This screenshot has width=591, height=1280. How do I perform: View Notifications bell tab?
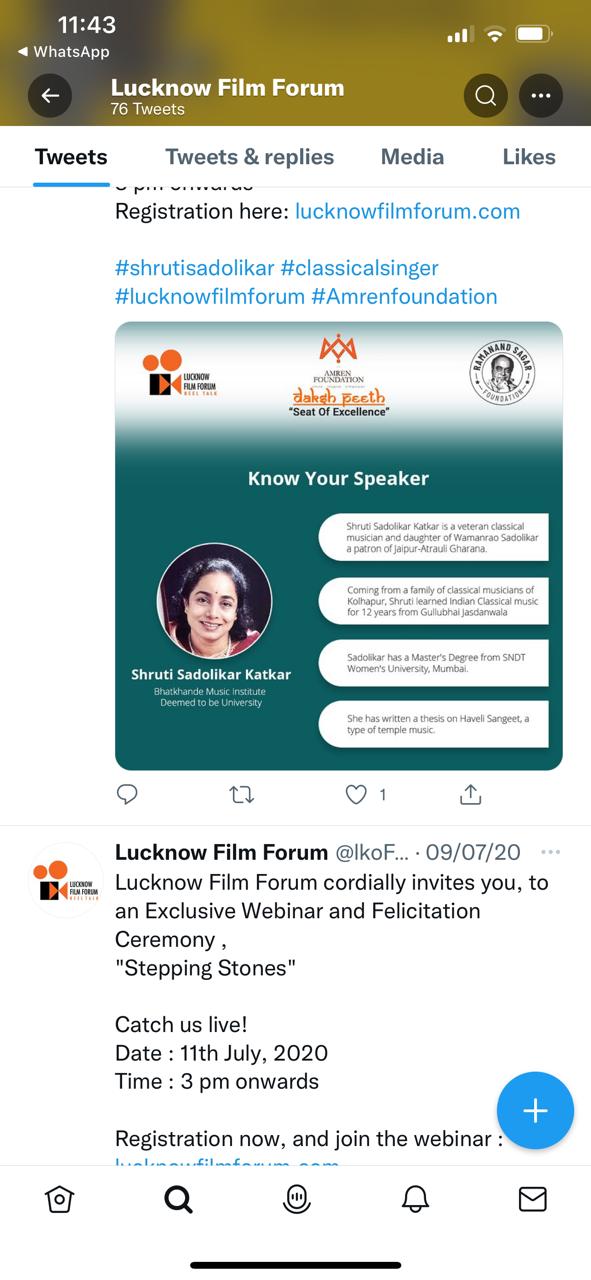coord(415,1199)
